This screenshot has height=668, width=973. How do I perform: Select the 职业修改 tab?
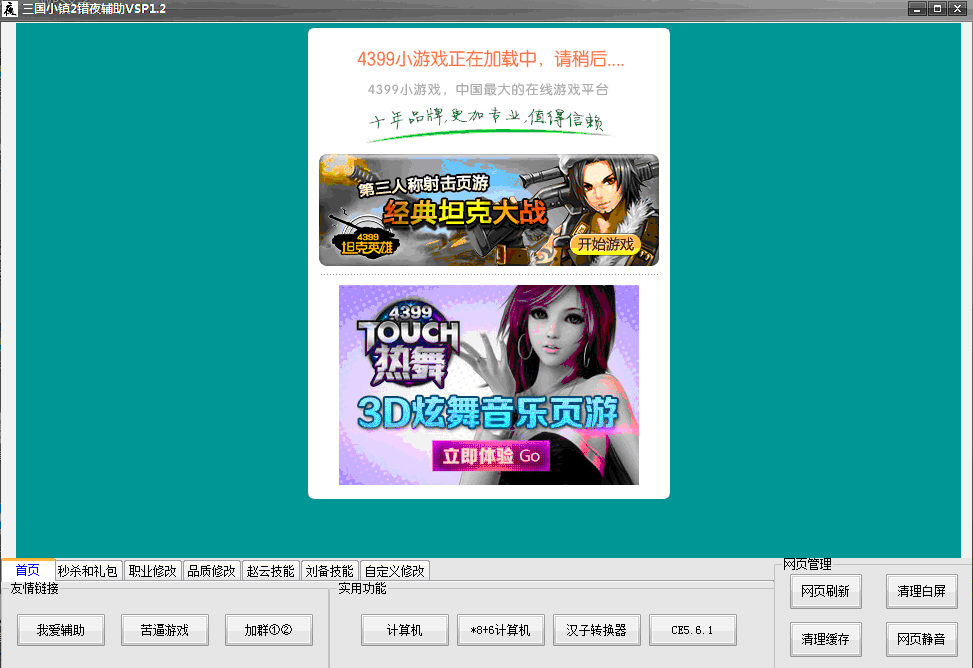point(153,571)
